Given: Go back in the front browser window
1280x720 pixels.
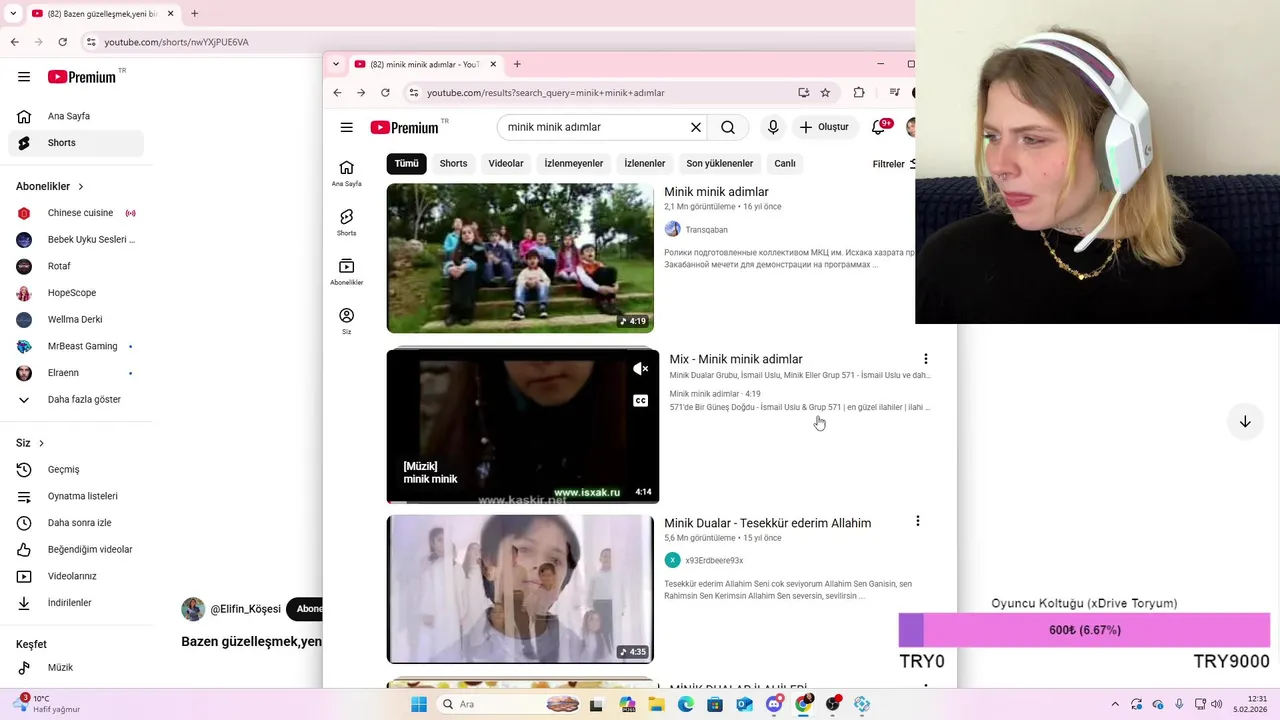Looking at the screenshot, I should tap(337, 93).
